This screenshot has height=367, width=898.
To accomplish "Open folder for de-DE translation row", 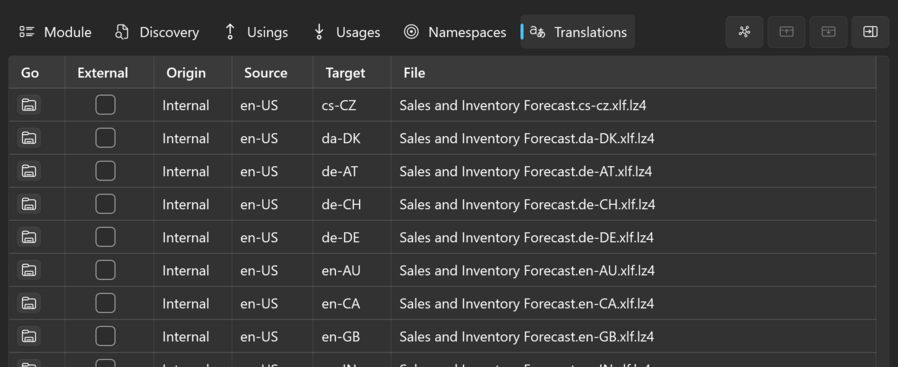I will [x=29, y=237].
